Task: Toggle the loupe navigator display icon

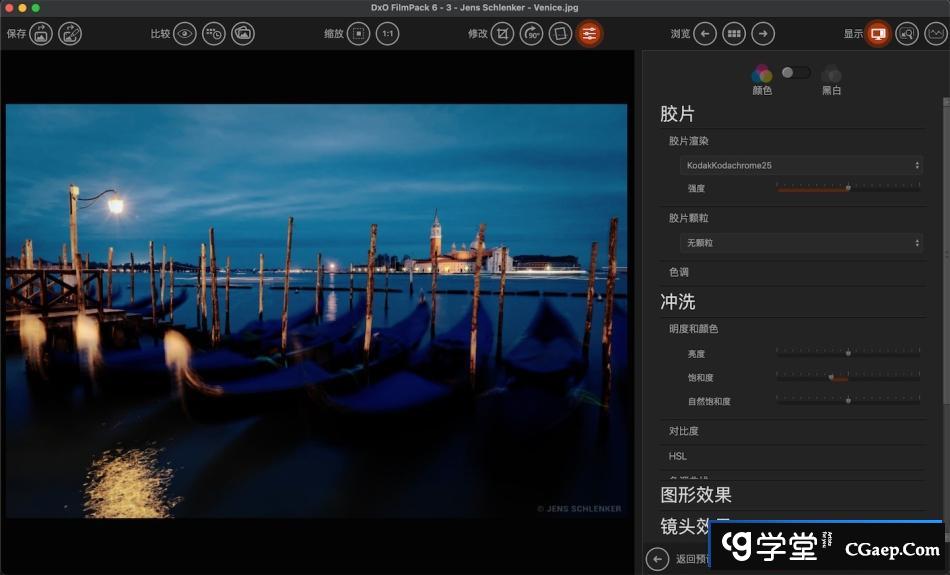Action: [907, 33]
